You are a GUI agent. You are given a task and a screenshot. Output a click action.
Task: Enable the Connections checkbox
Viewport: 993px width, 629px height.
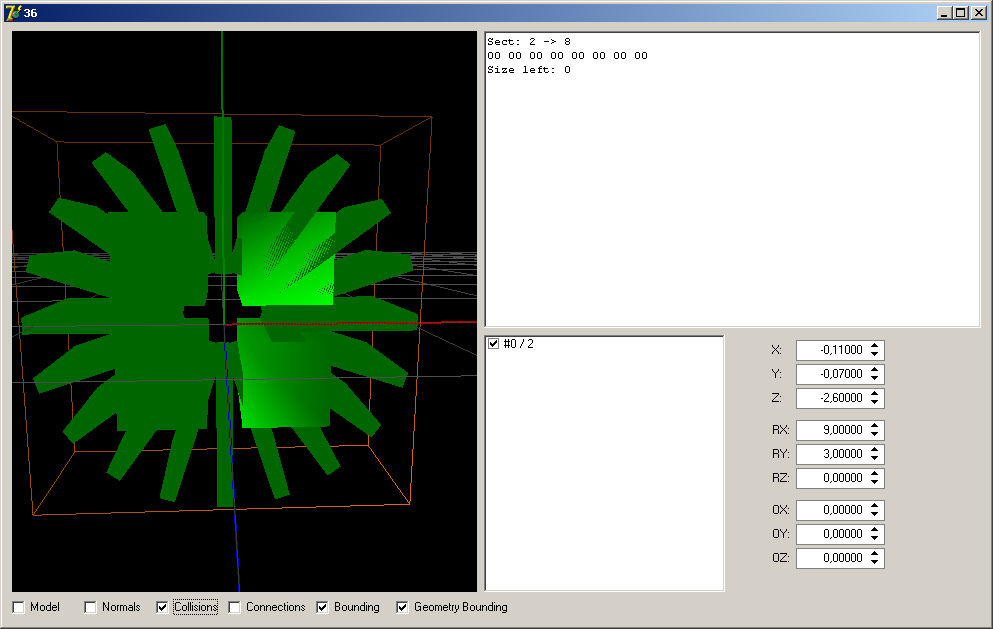[x=235, y=607]
